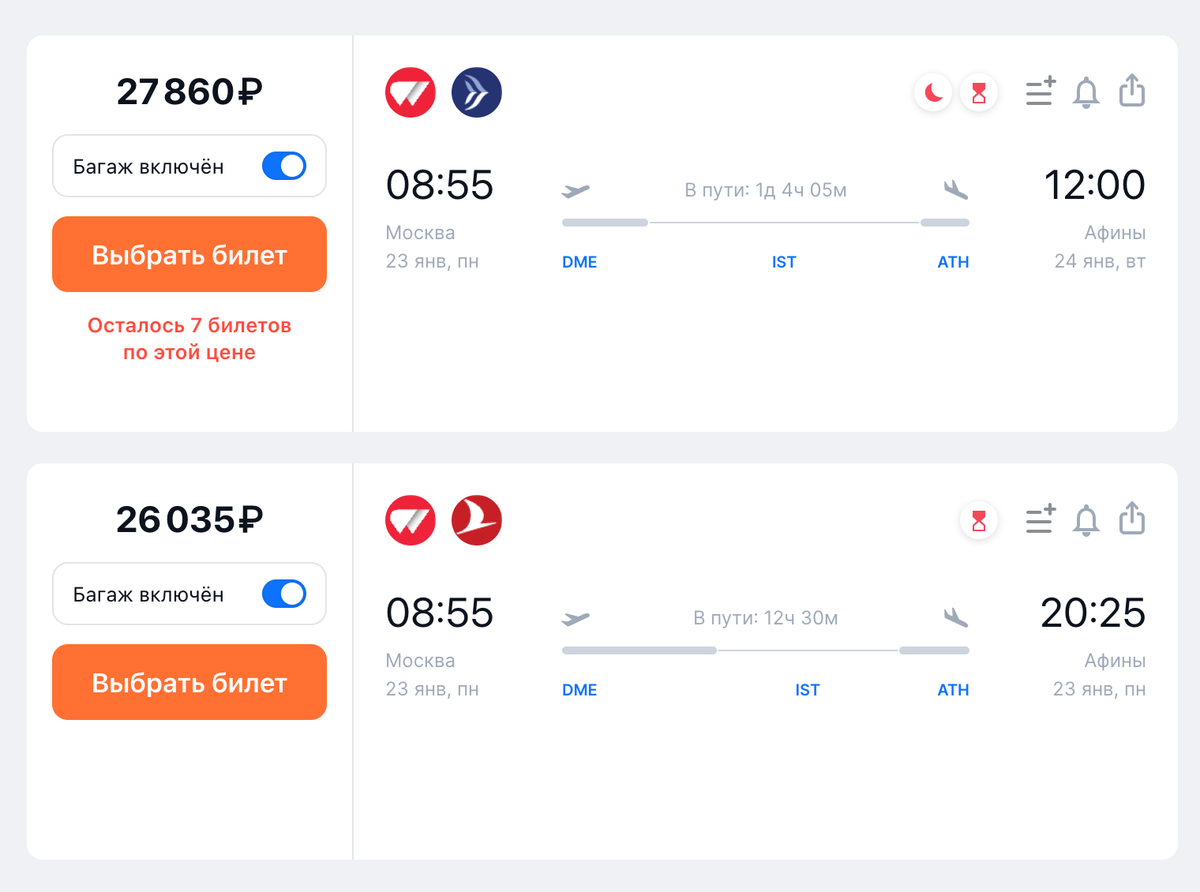Click the hourglass badge on 27 860₽ ticket

click(x=979, y=94)
